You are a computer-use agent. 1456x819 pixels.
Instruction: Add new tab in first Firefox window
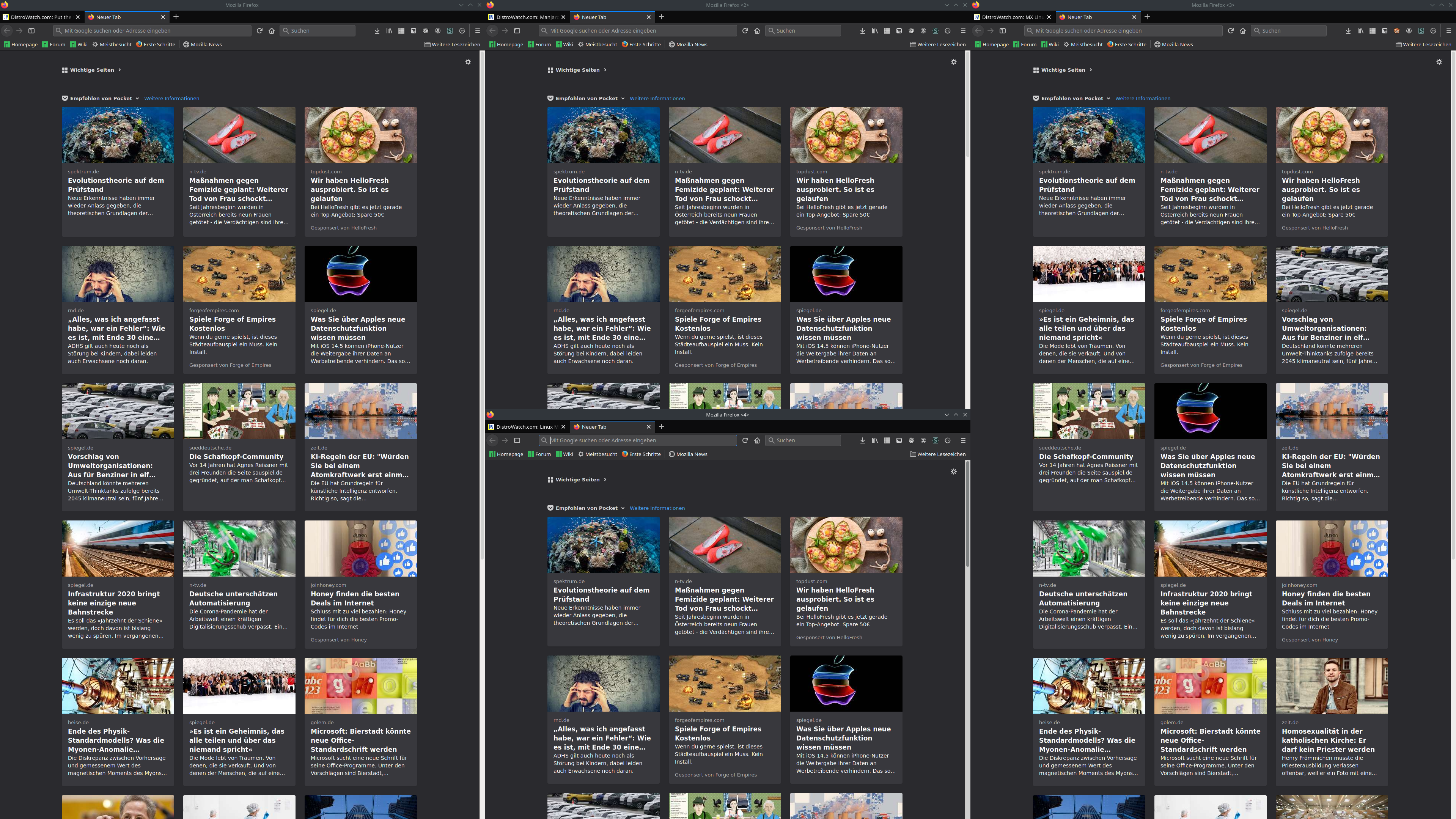[x=176, y=17]
